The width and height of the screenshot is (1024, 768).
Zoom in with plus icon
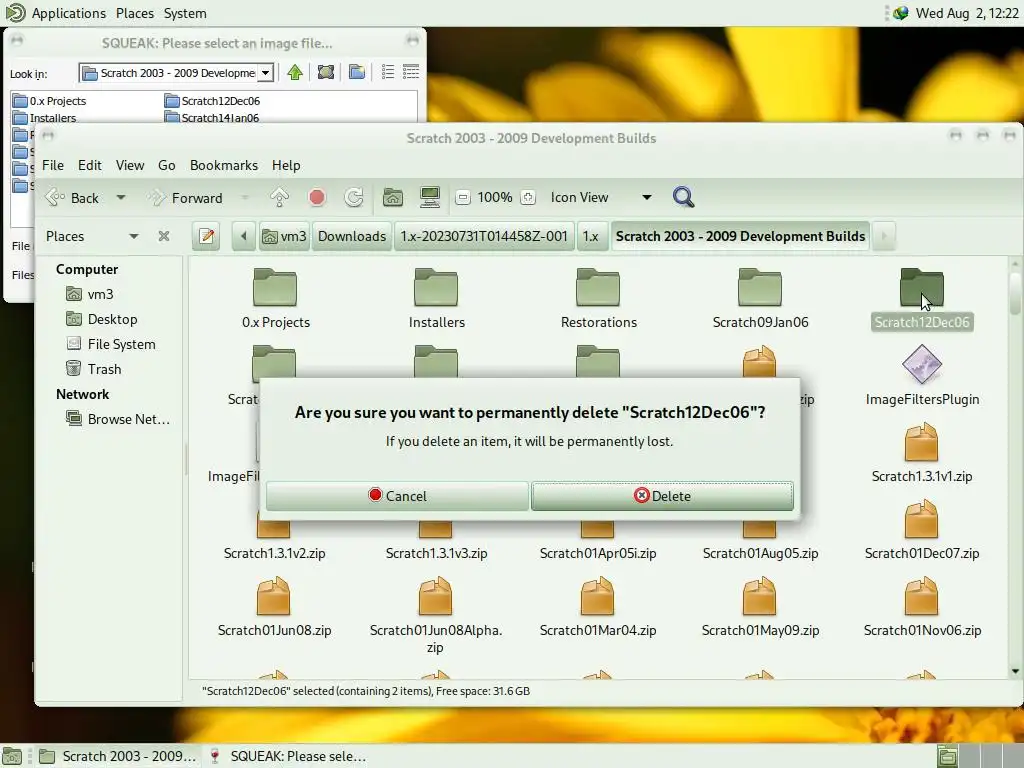click(x=528, y=197)
